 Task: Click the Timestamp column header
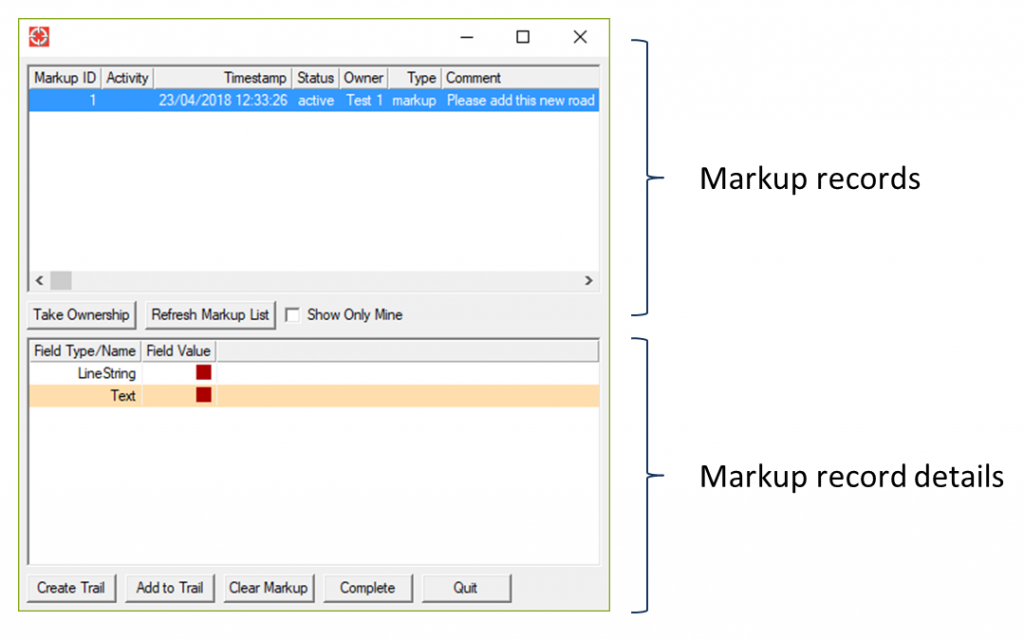[x=254, y=77]
